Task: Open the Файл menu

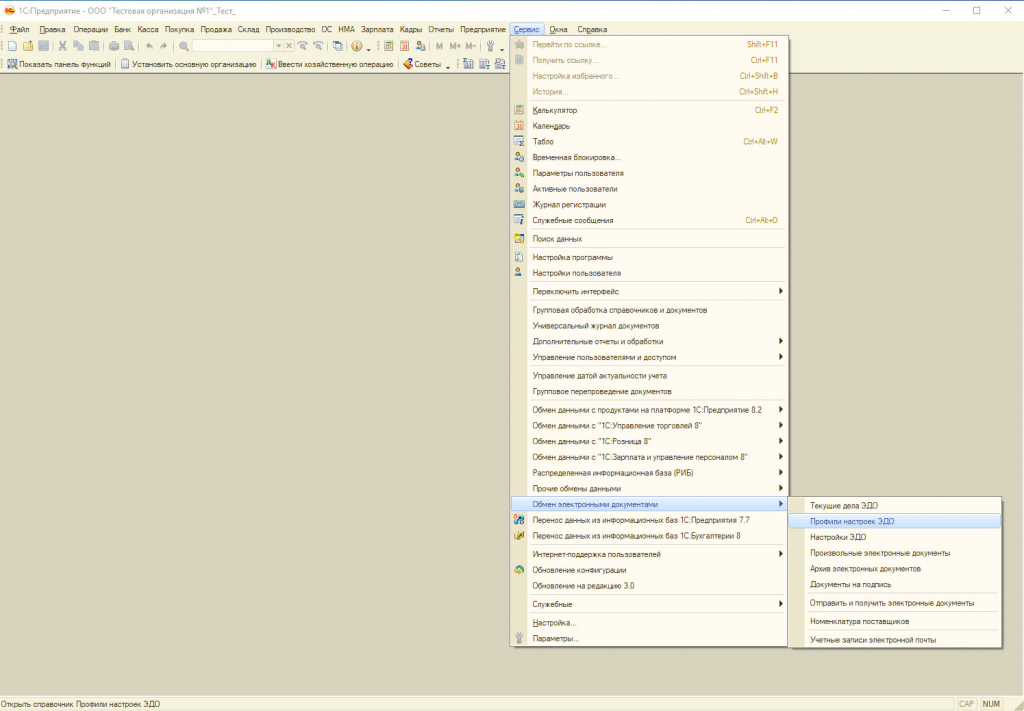Action: coord(20,29)
